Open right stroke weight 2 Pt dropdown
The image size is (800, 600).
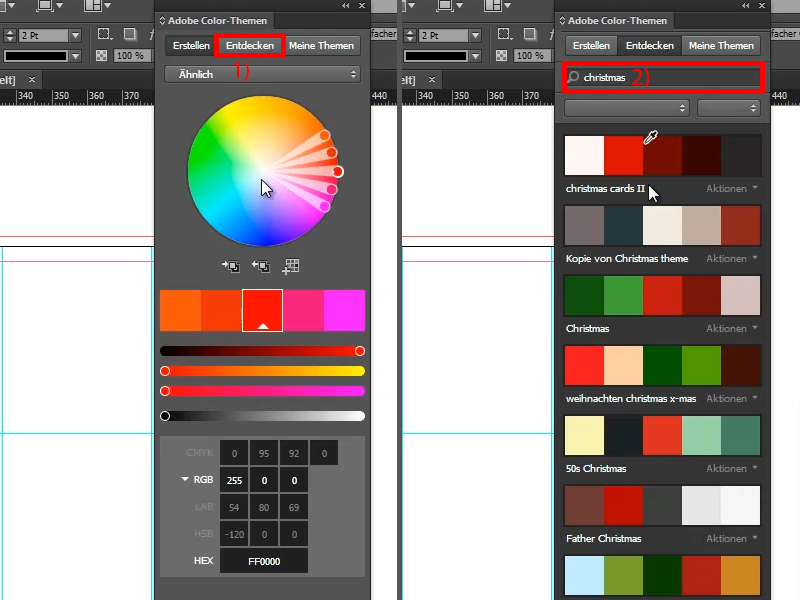coord(476,35)
